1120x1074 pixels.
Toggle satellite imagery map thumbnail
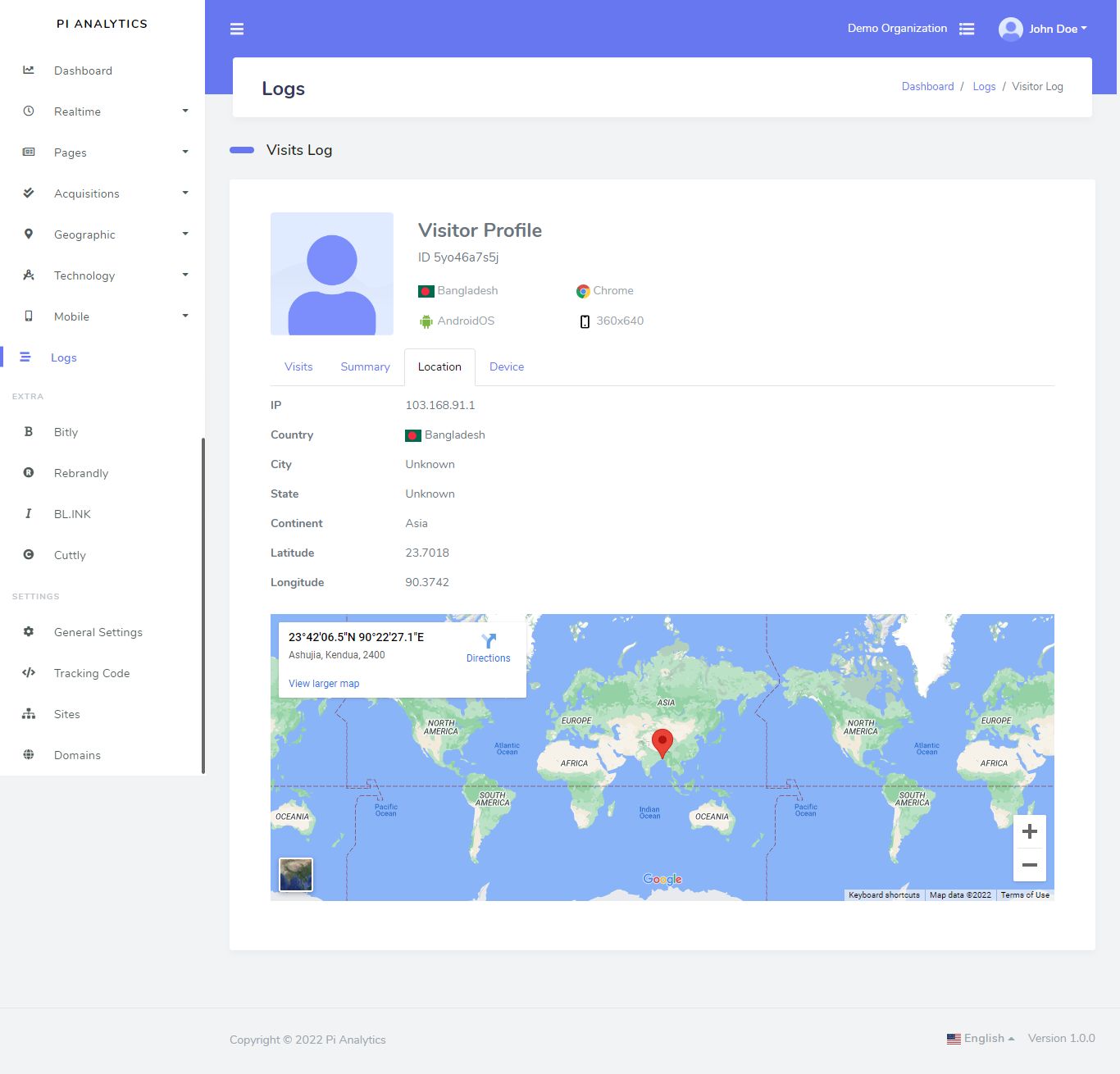tap(296, 875)
